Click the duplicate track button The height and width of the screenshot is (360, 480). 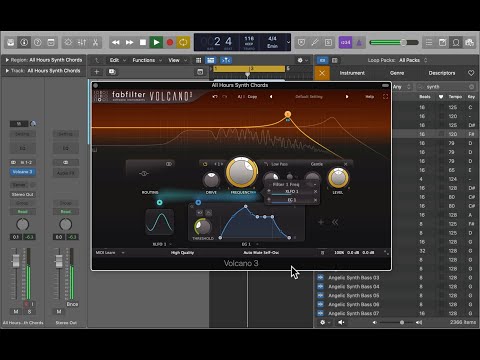(x=112, y=72)
